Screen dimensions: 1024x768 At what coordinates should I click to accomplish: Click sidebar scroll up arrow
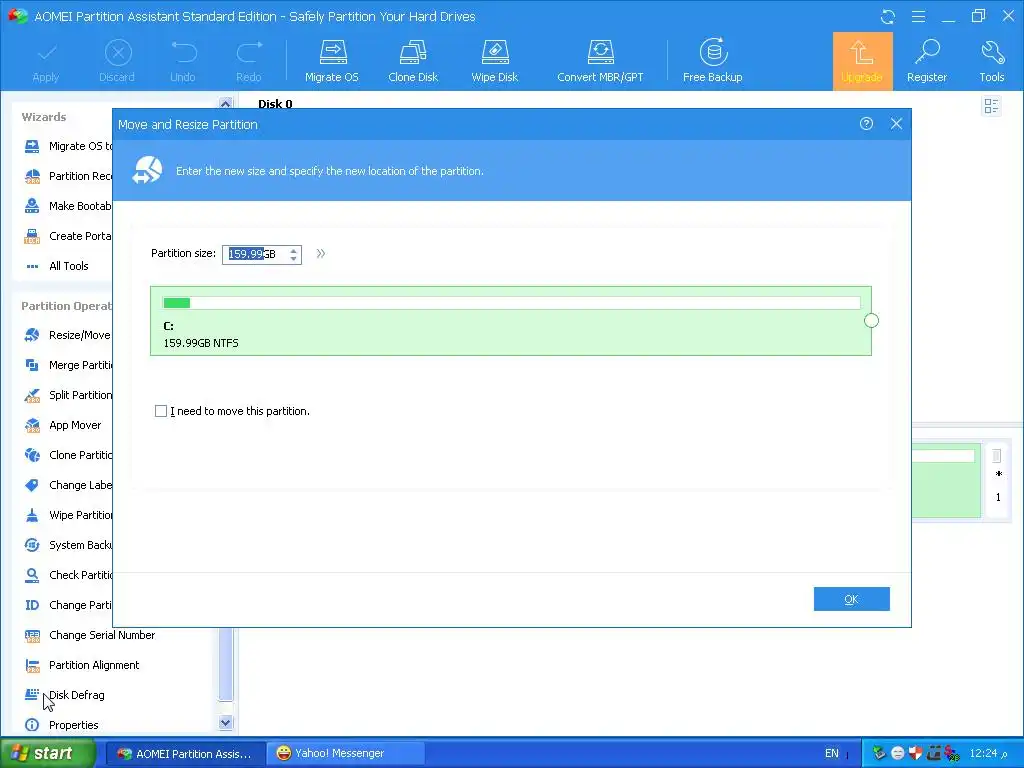tap(225, 103)
